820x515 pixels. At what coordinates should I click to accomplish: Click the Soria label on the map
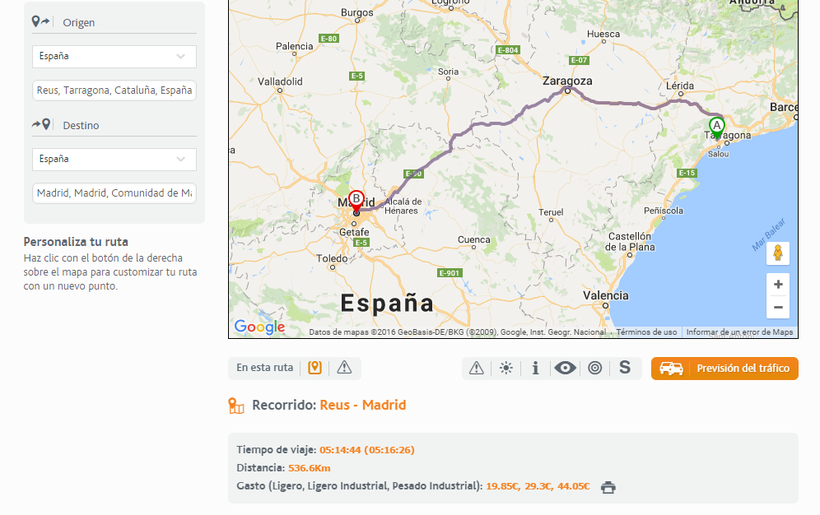coord(448,72)
